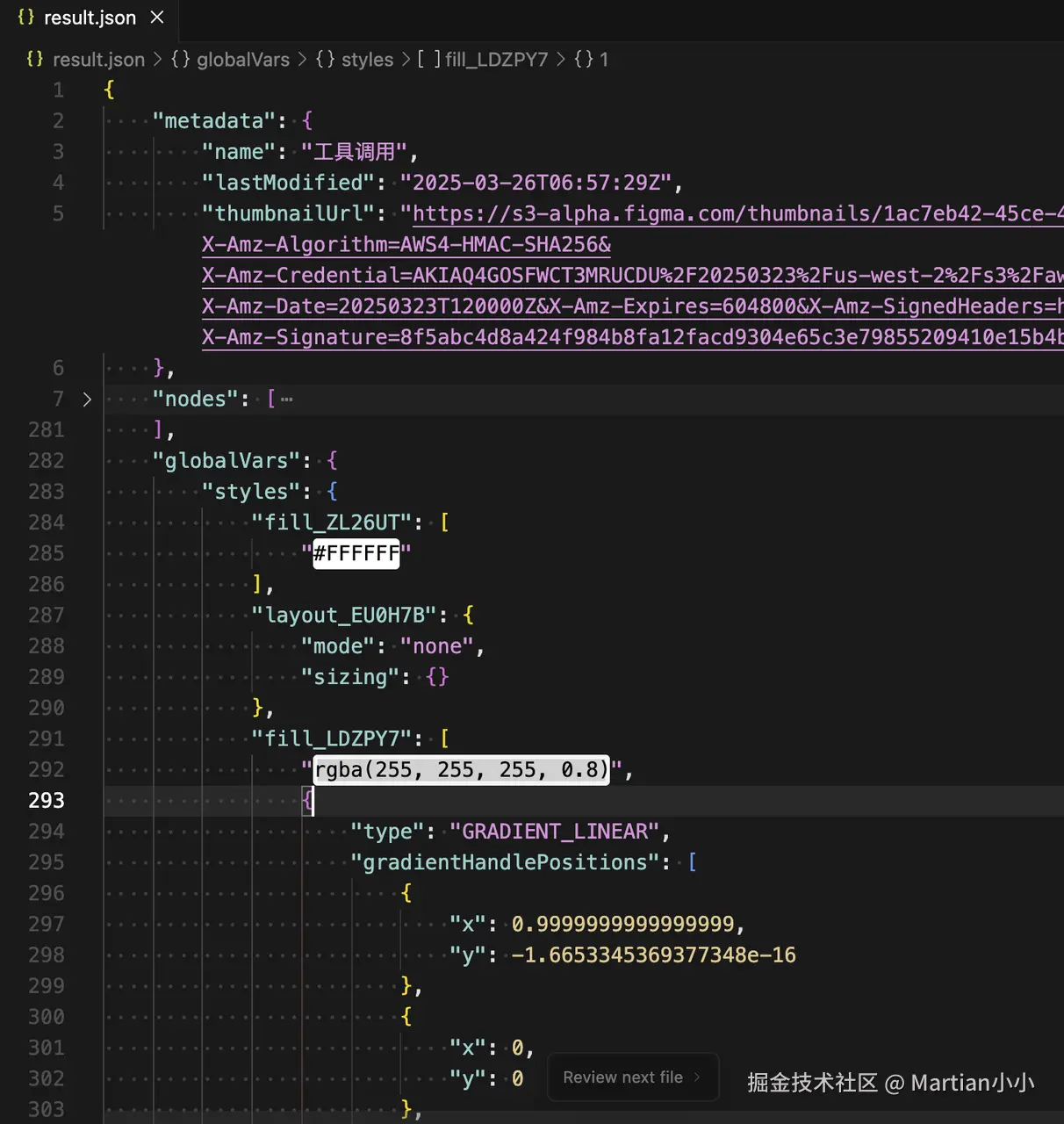Click the "lastModified" key
The image size is (1064, 1124).
coord(289,183)
